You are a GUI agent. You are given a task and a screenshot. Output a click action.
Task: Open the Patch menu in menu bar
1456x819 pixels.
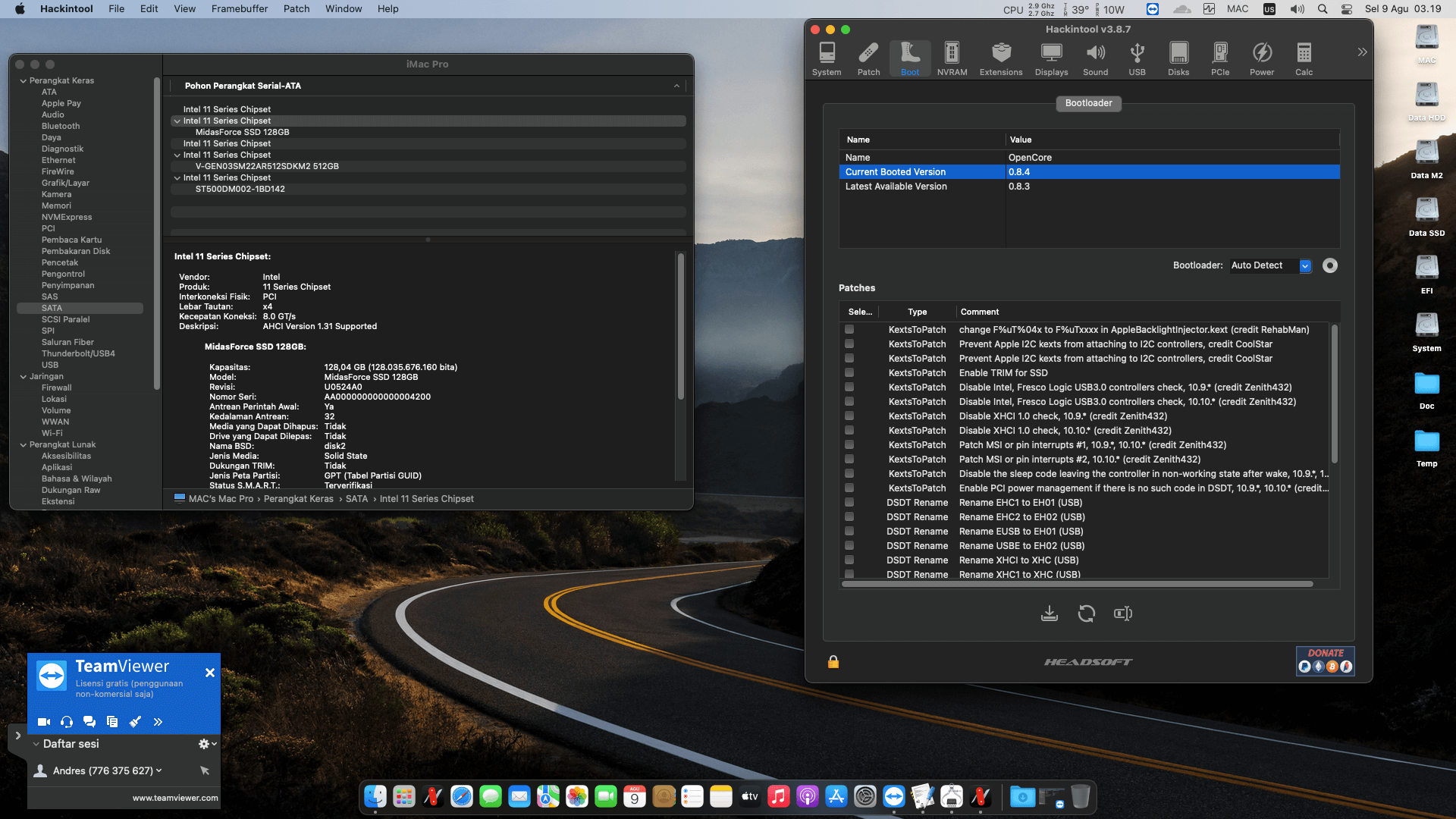click(297, 9)
